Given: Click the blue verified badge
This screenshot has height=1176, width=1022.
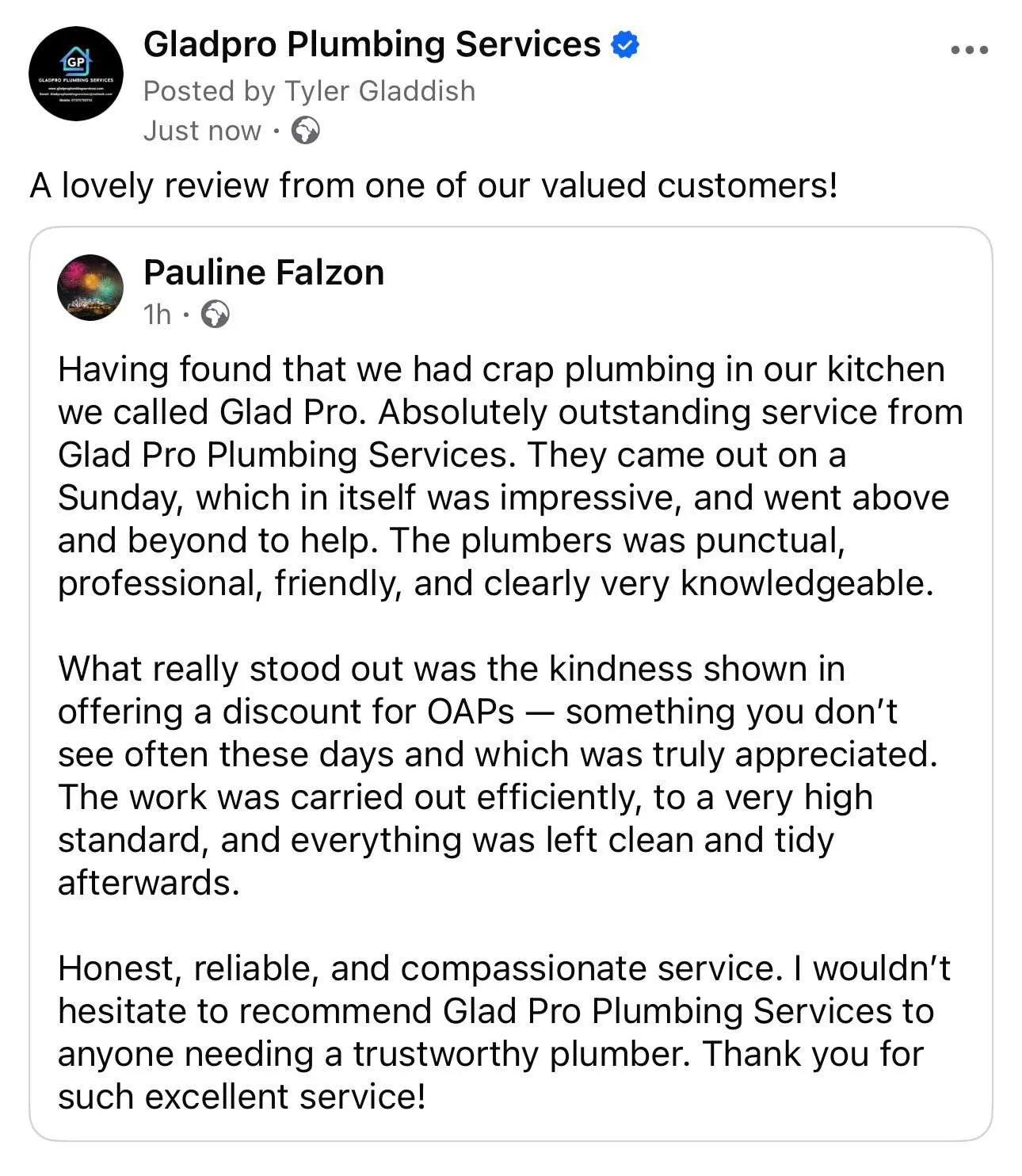Looking at the screenshot, I should tap(625, 44).
